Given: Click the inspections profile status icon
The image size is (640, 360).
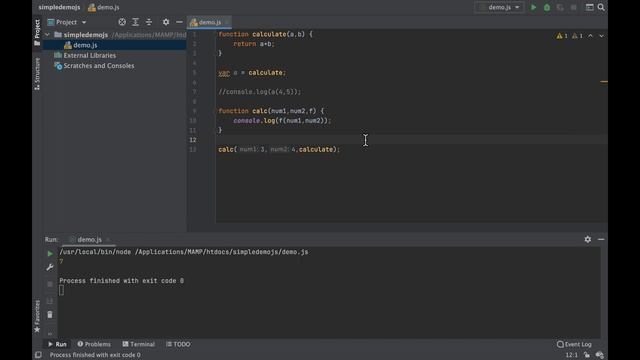Looking at the screenshot, I should (599, 355).
